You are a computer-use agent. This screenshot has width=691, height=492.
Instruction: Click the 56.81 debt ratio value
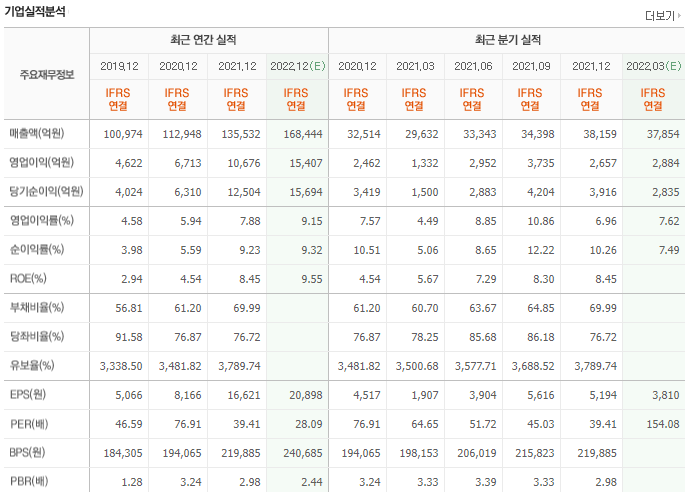pyautogui.click(x=129, y=308)
